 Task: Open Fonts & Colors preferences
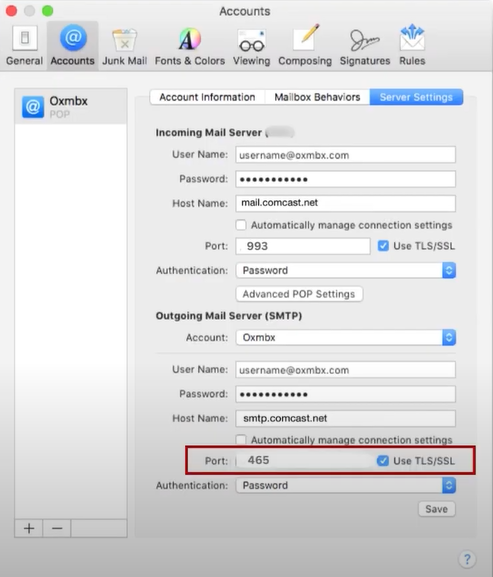(189, 46)
